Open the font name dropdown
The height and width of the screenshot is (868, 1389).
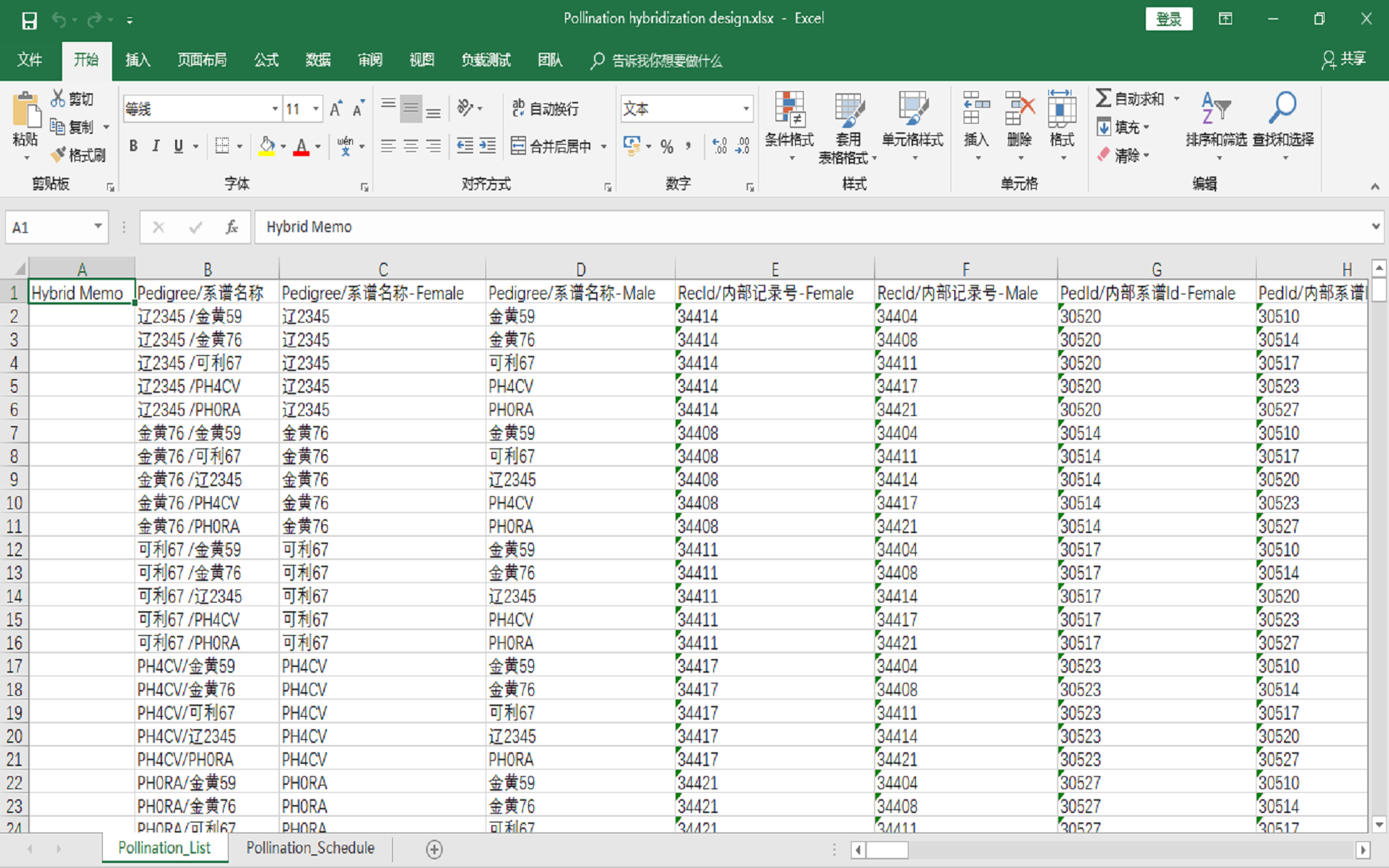click(275, 109)
